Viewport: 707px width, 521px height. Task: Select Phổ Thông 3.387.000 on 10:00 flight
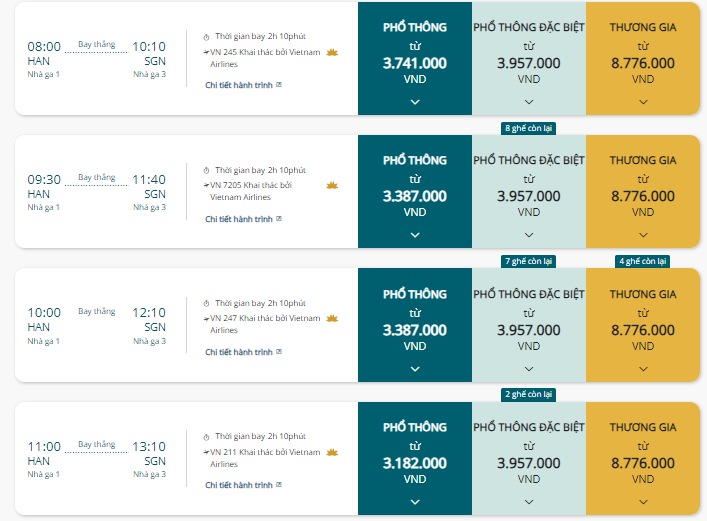(415, 325)
